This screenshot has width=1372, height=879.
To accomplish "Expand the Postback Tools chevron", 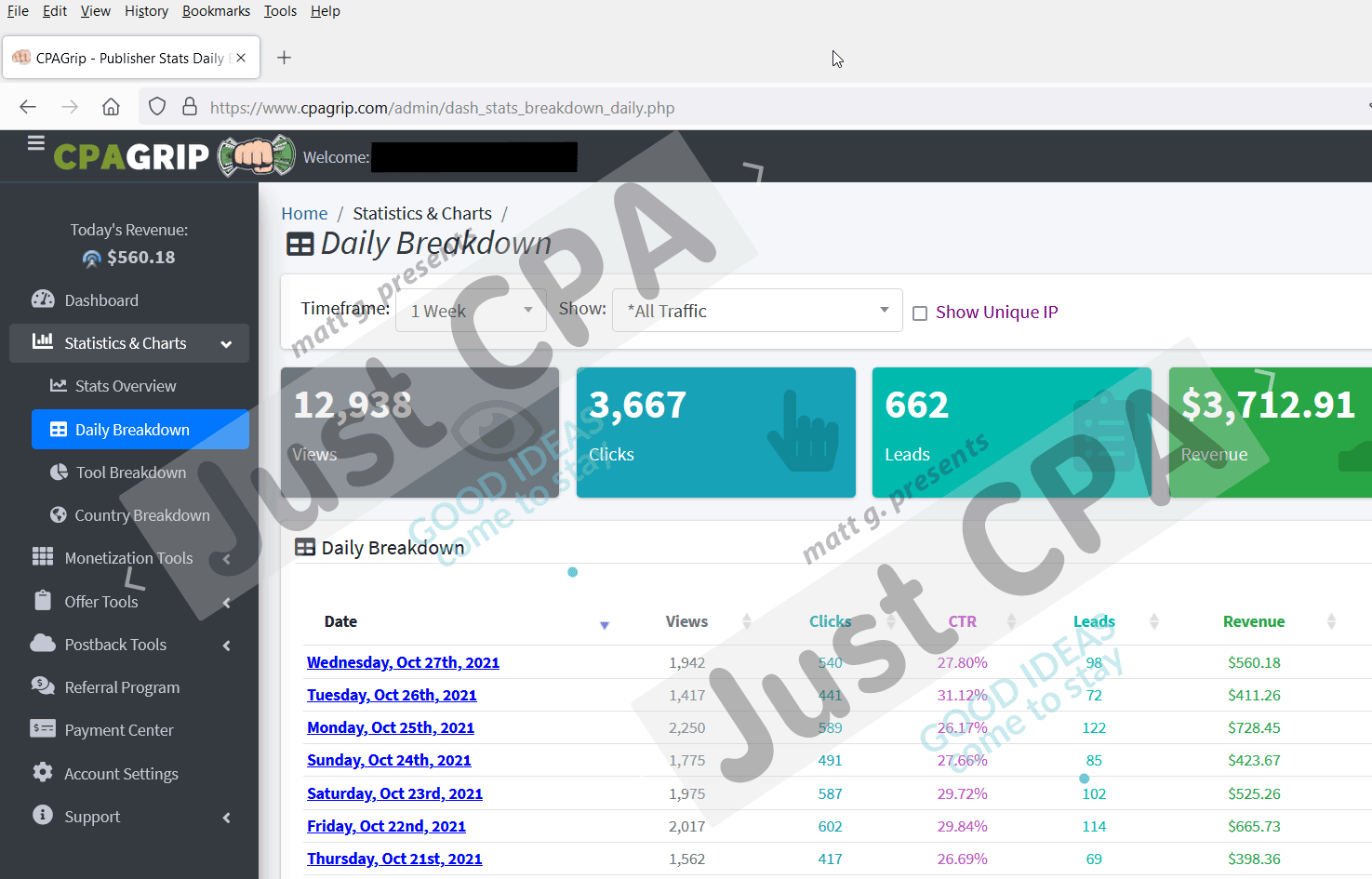I will [x=226, y=646].
